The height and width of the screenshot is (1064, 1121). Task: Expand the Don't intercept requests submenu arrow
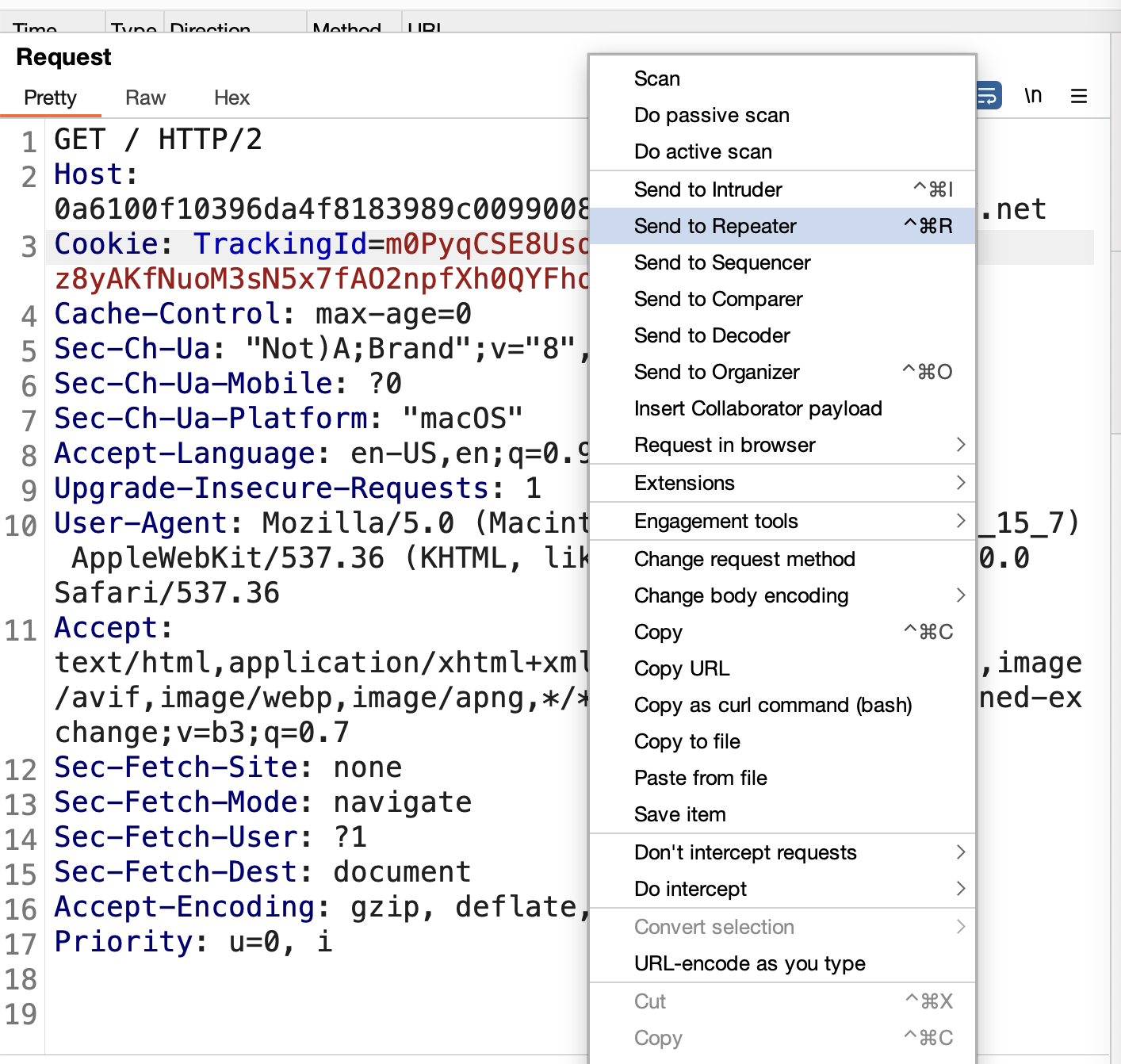point(961,852)
